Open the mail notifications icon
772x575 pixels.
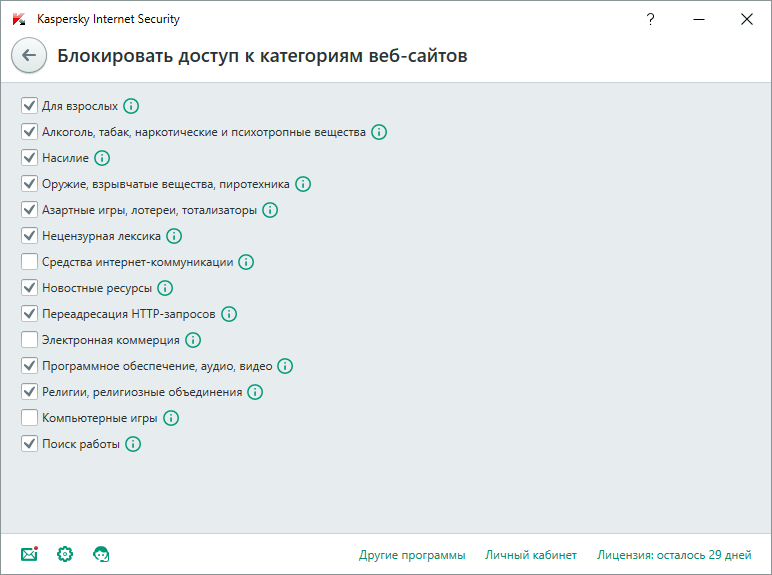coord(29,554)
